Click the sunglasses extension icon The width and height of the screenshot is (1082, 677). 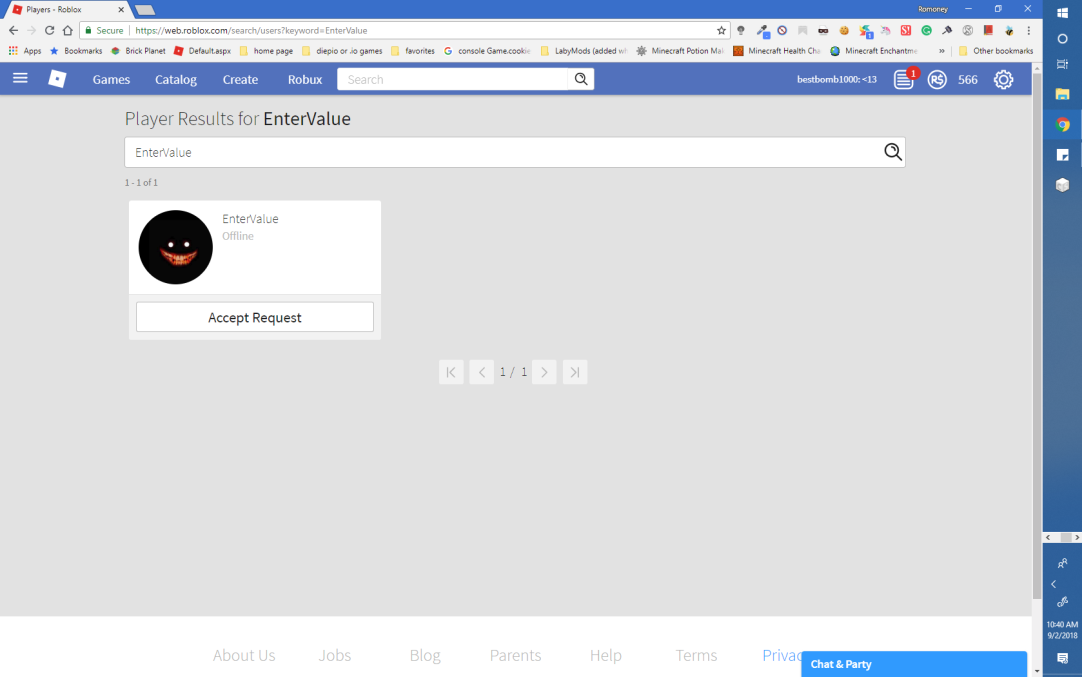pos(823,30)
